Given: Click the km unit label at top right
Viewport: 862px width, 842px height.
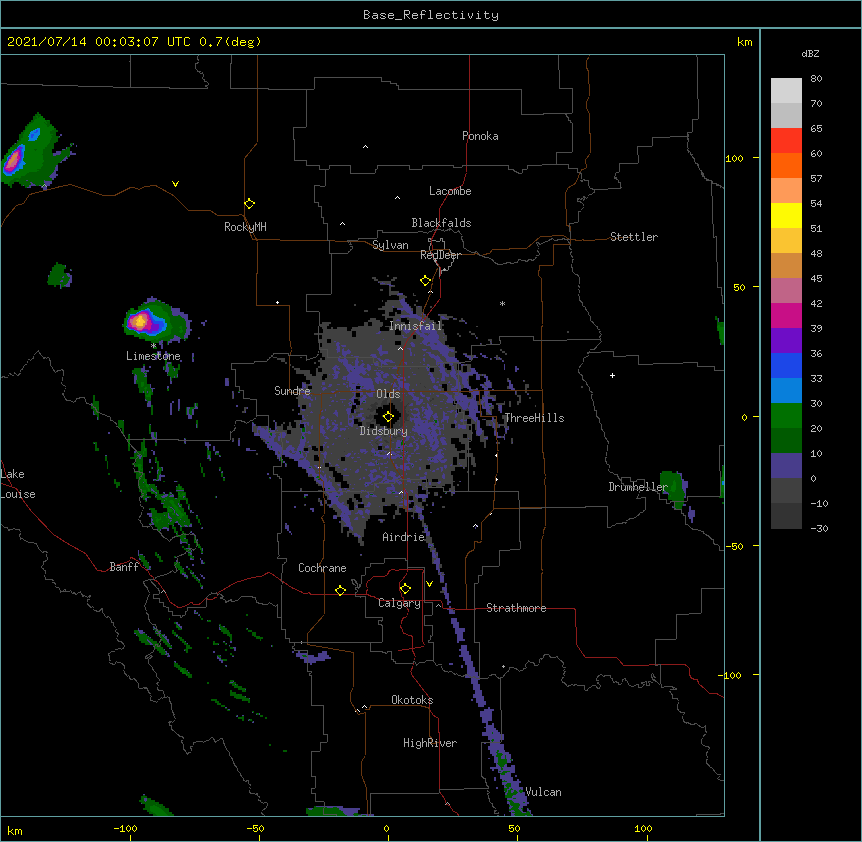Looking at the screenshot, I should point(744,42).
